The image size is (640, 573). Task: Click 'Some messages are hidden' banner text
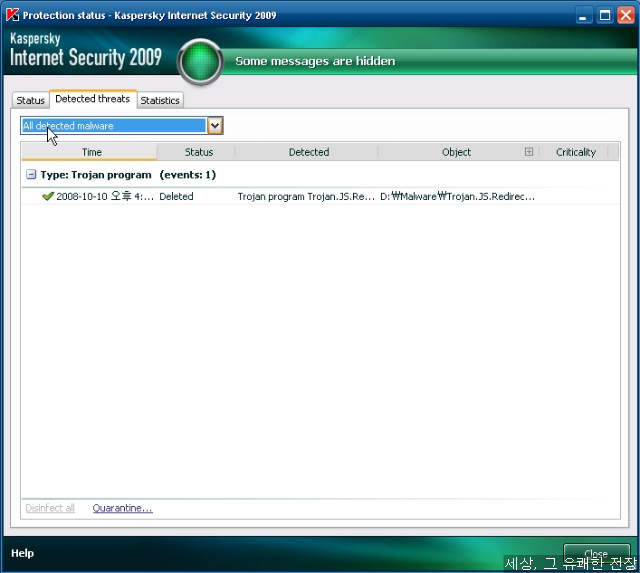point(315,61)
